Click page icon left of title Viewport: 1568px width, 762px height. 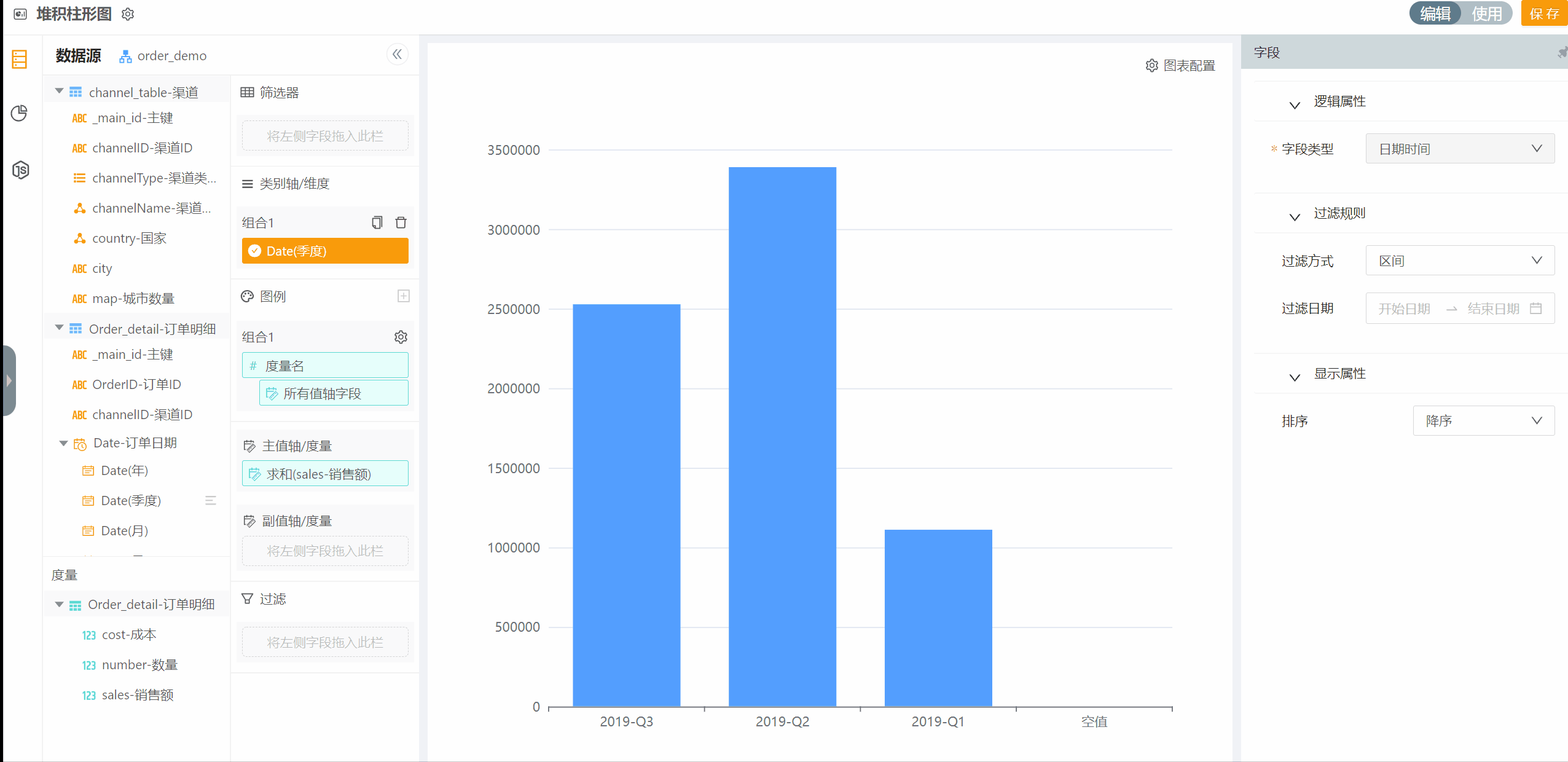(20, 14)
